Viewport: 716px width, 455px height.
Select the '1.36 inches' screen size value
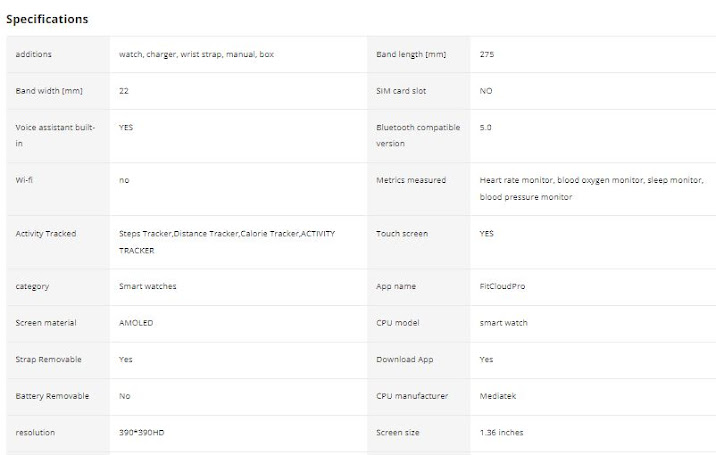pyautogui.click(x=502, y=432)
